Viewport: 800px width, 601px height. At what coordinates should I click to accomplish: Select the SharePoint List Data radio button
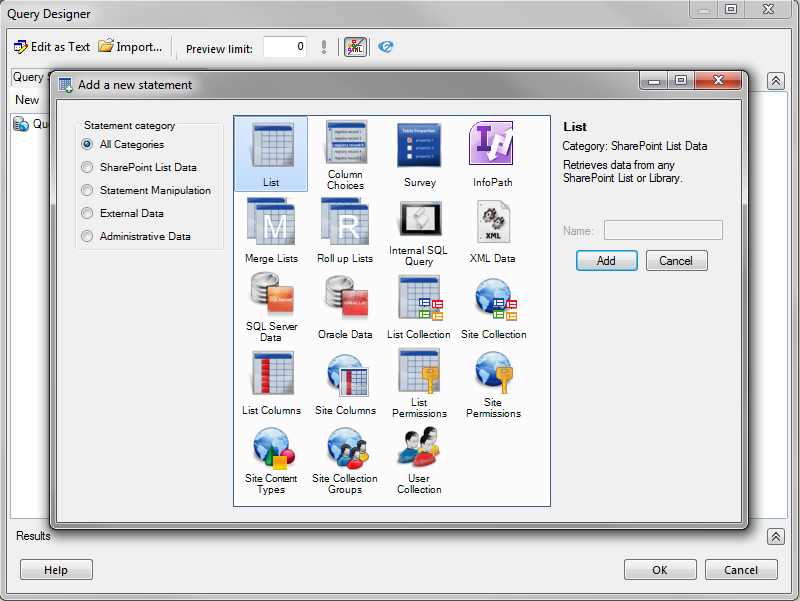pyautogui.click(x=88, y=168)
